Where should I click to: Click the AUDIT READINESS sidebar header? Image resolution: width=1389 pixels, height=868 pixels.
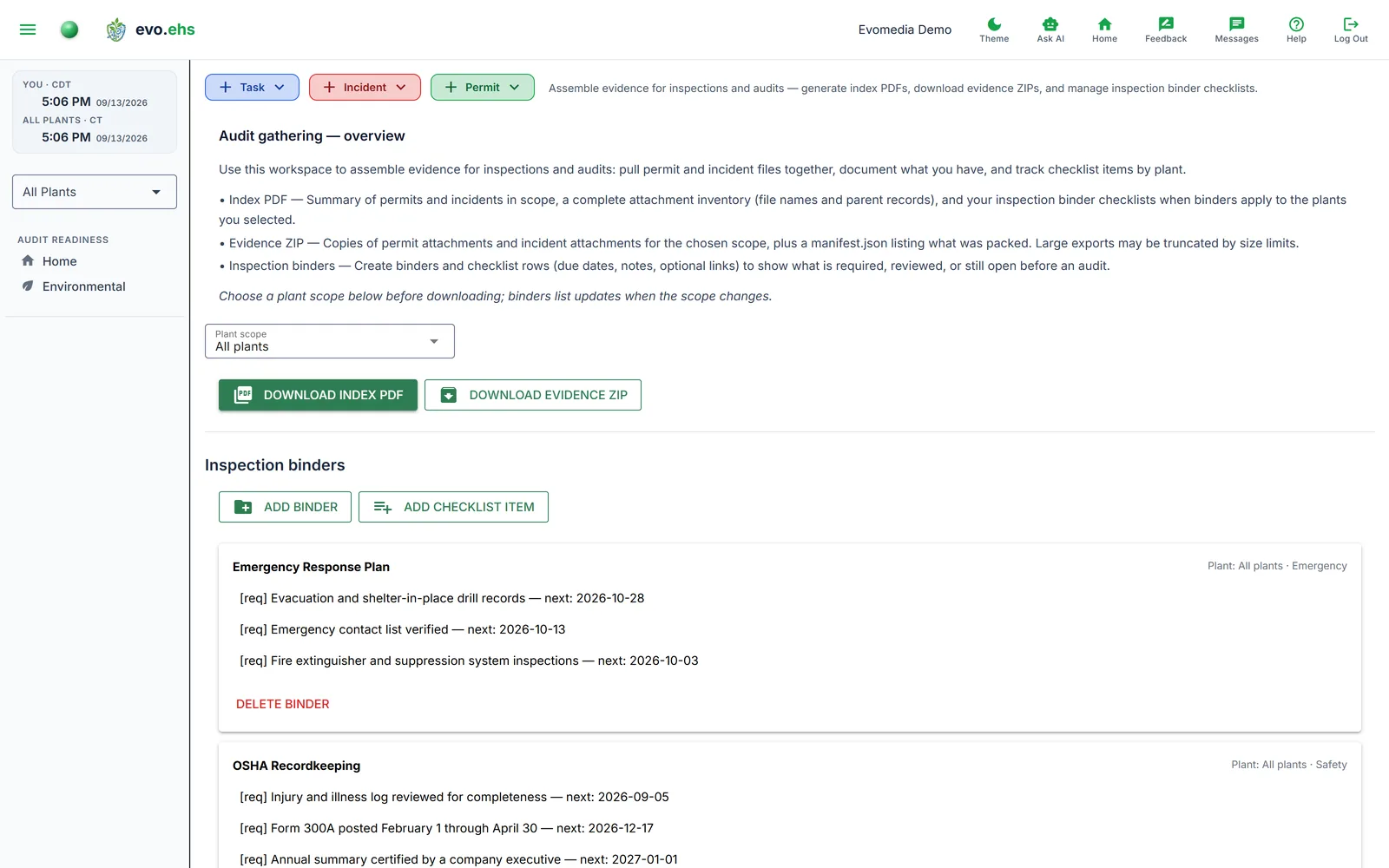coord(63,240)
